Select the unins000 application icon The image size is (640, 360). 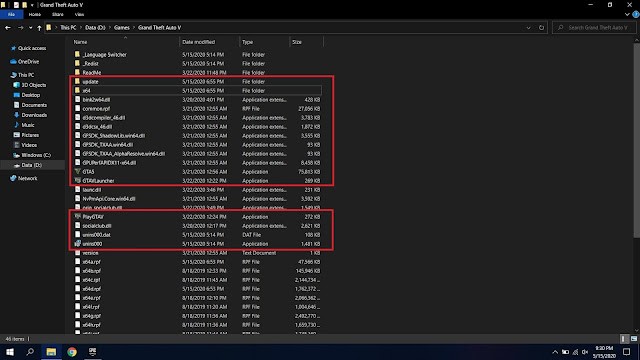click(x=78, y=244)
